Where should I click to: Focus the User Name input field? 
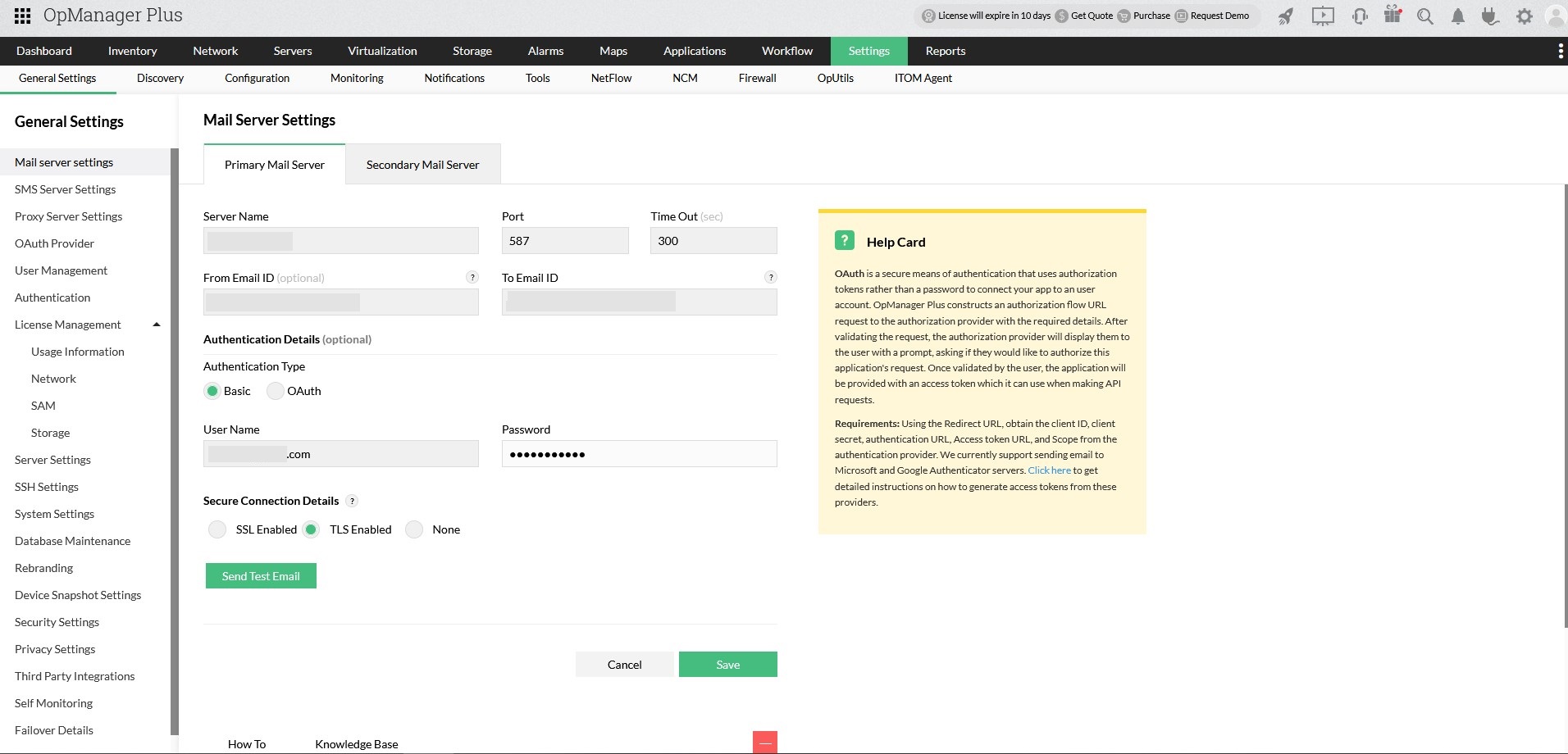tap(341, 454)
